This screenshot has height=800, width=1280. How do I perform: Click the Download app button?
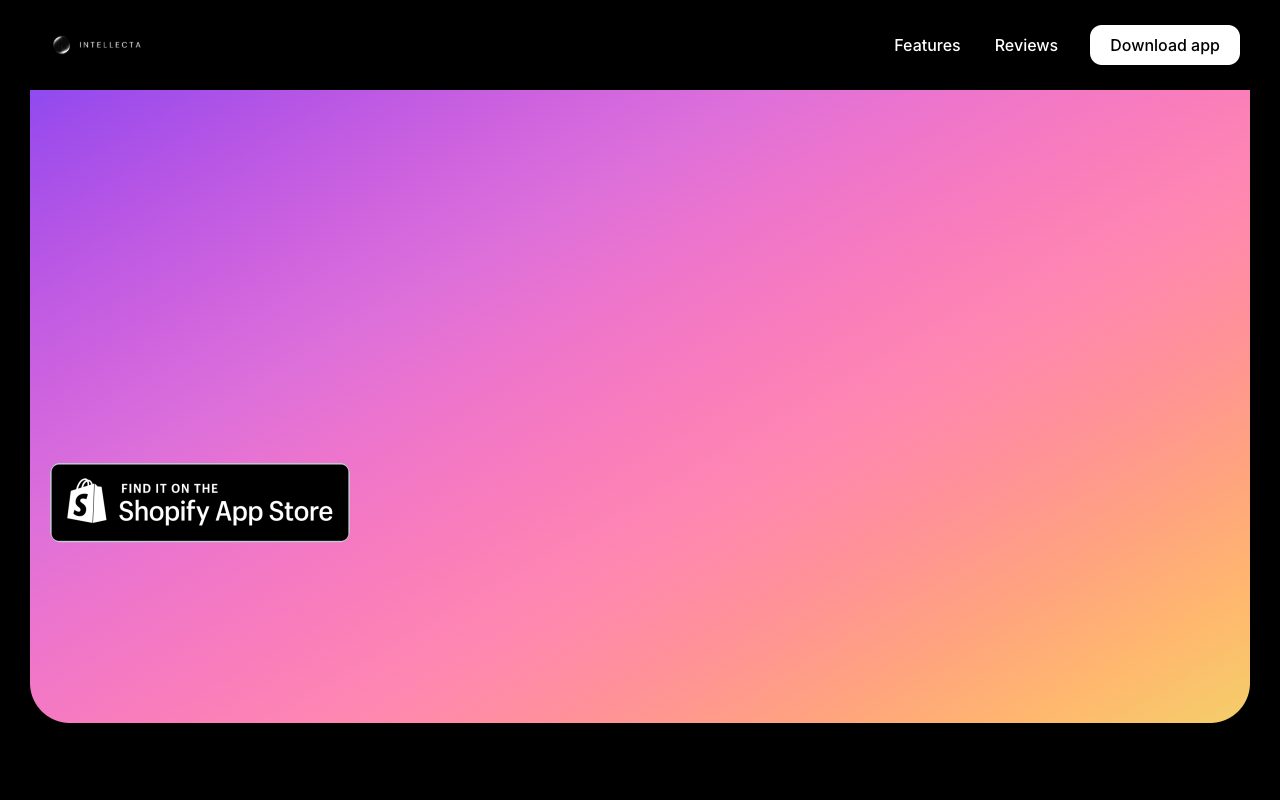point(1165,45)
